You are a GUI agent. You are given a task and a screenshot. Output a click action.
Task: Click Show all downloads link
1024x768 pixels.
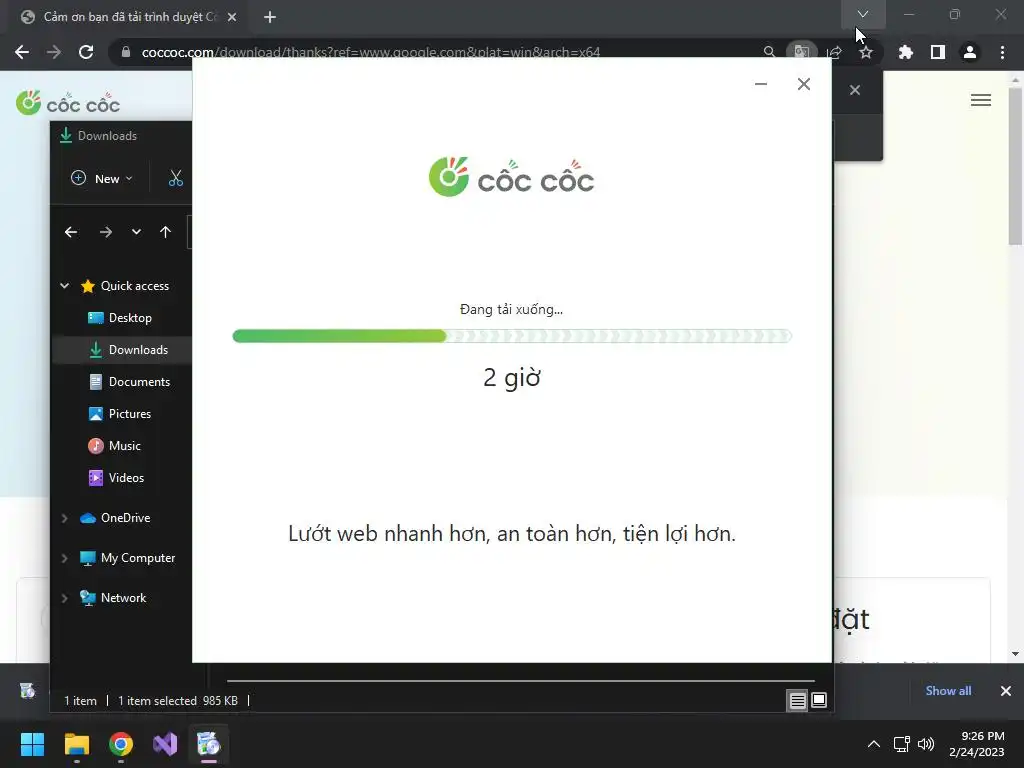pyautogui.click(x=948, y=690)
